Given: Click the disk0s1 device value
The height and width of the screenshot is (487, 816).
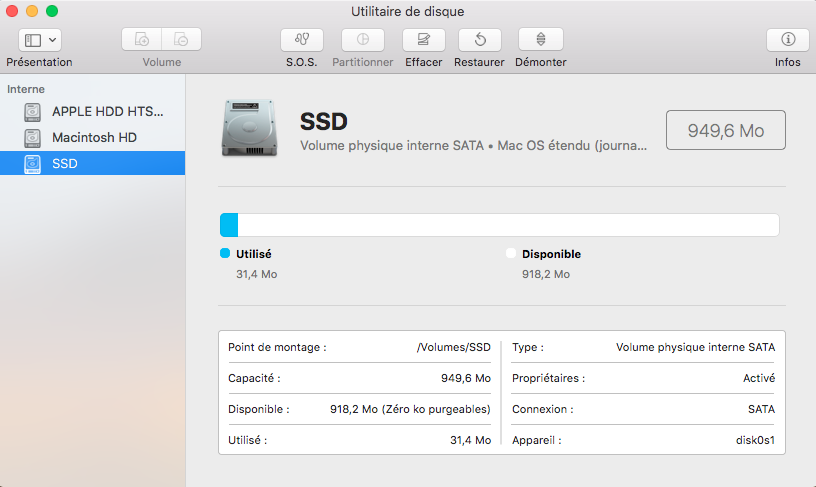Looking at the screenshot, I should coord(755,440).
